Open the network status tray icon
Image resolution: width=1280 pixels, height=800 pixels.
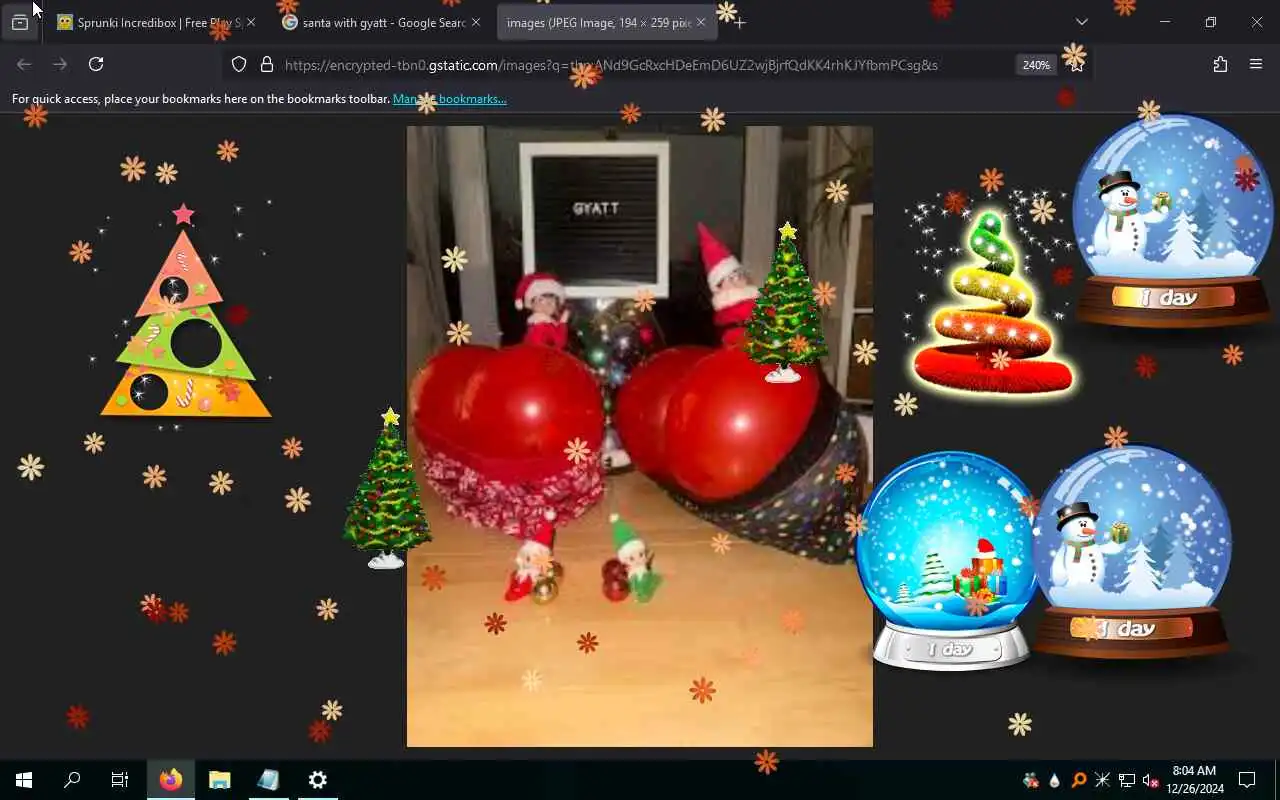click(x=1127, y=780)
